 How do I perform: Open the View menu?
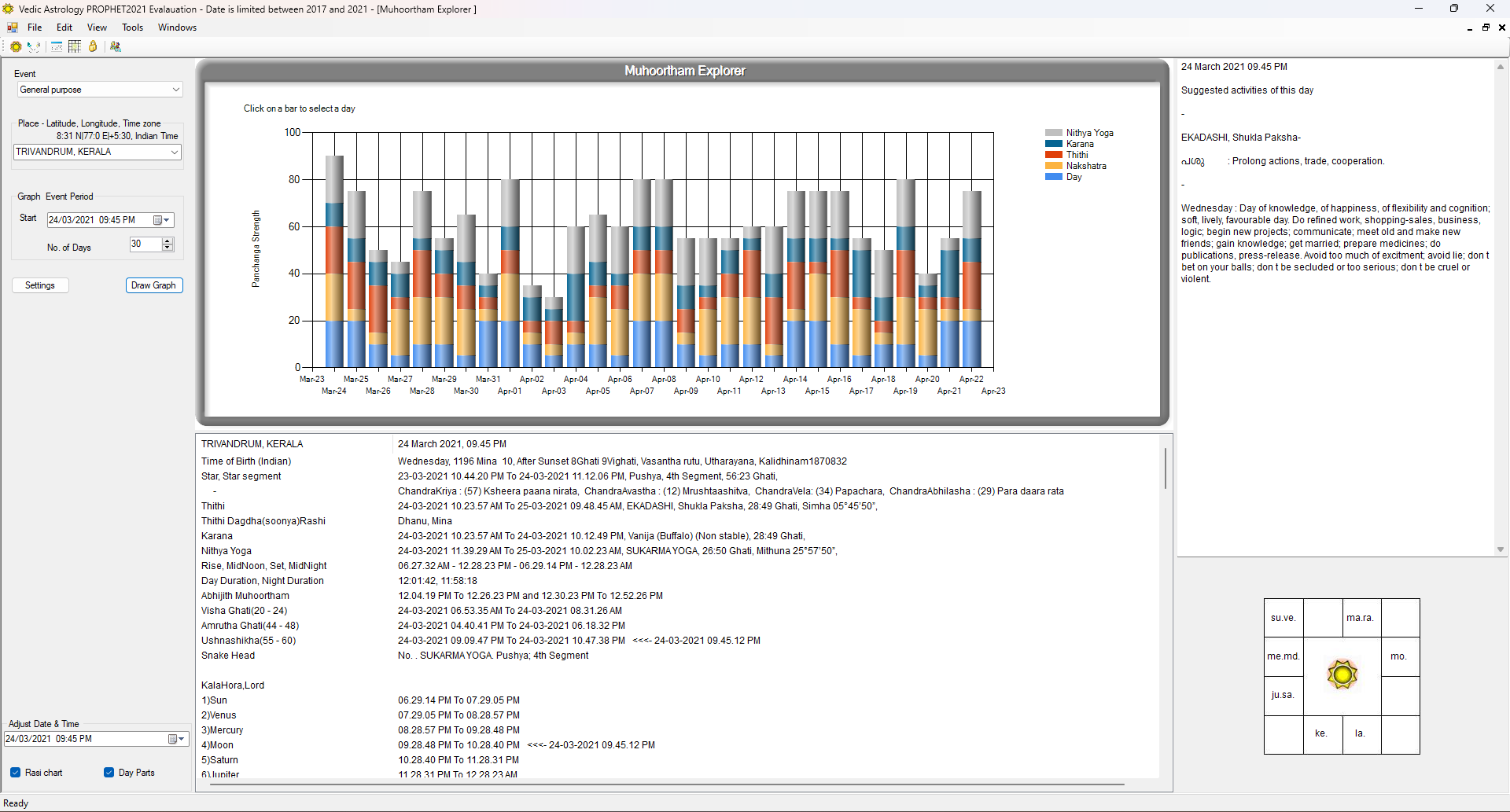[97, 28]
